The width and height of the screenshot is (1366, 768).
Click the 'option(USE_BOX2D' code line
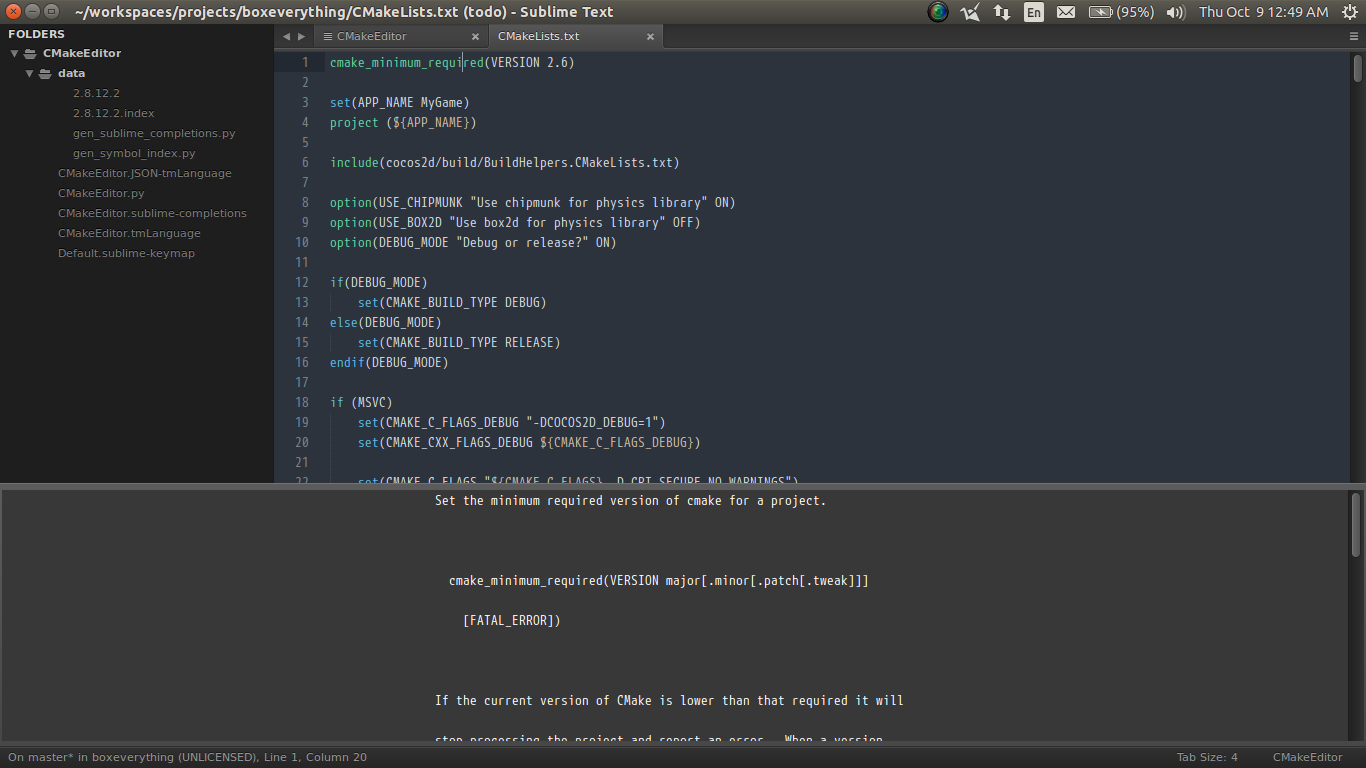point(515,222)
